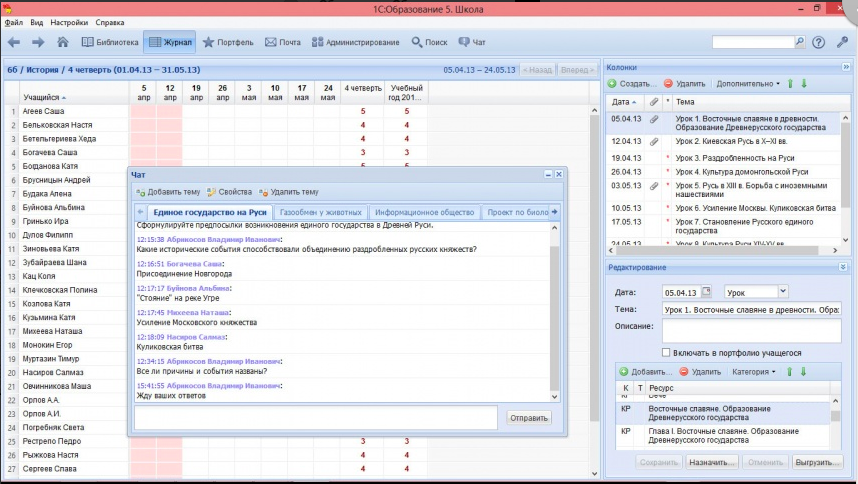Open the Библиотека section
858x484 pixels.
pyautogui.click(x=110, y=42)
